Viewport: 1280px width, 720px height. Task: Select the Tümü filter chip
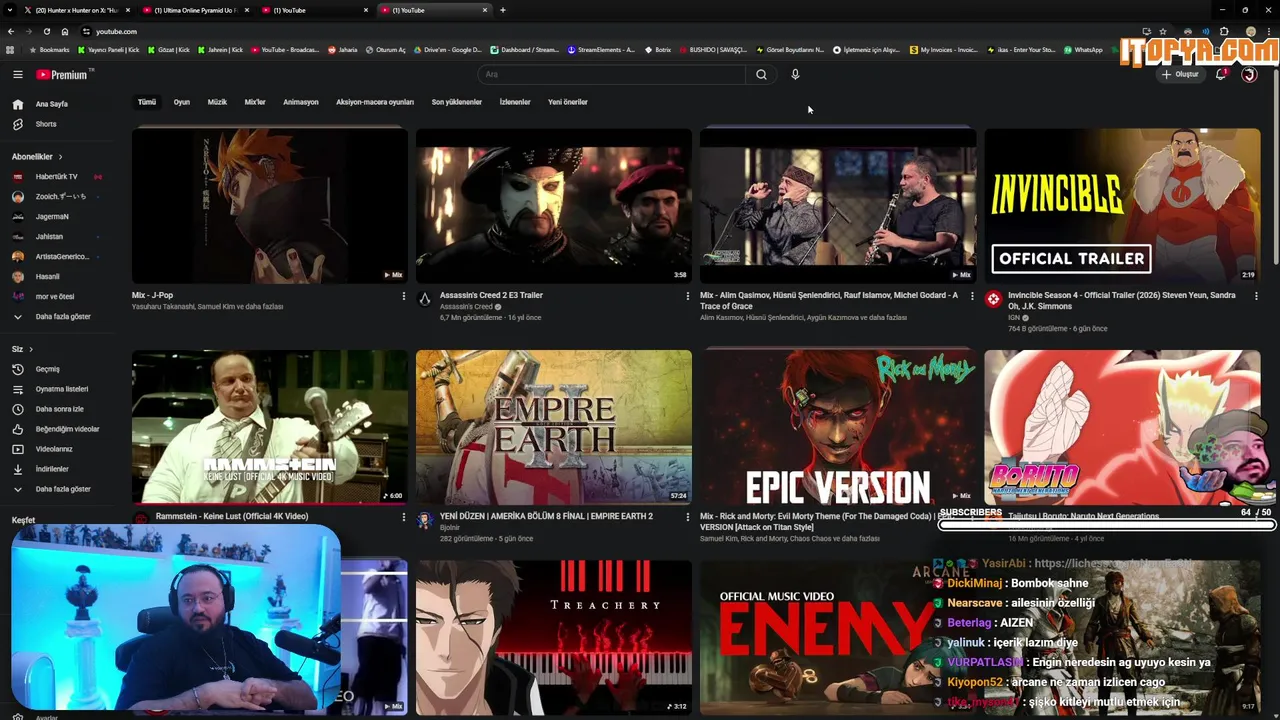pyautogui.click(x=147, y=102)
